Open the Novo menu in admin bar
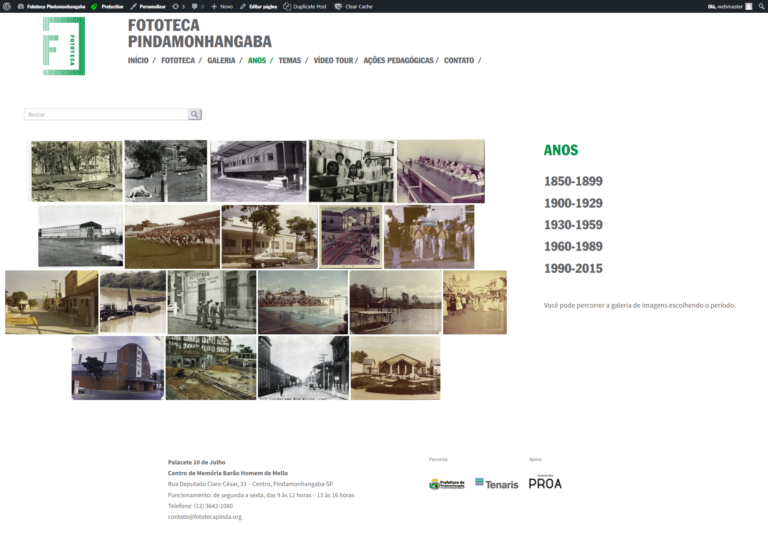Screen dimensions: 768x554 [x=222, y=6]
